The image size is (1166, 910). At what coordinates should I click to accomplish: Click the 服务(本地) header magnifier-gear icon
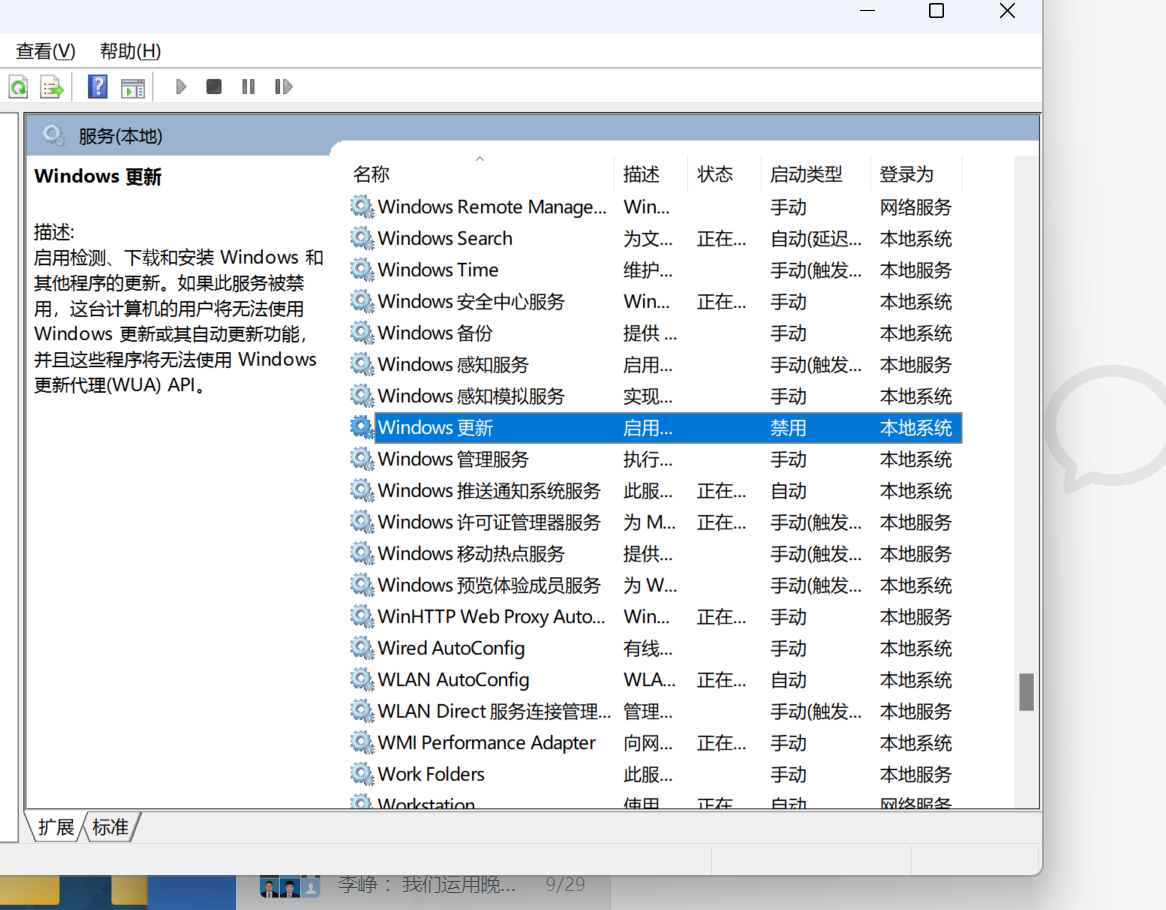click(x=54, y=135)
